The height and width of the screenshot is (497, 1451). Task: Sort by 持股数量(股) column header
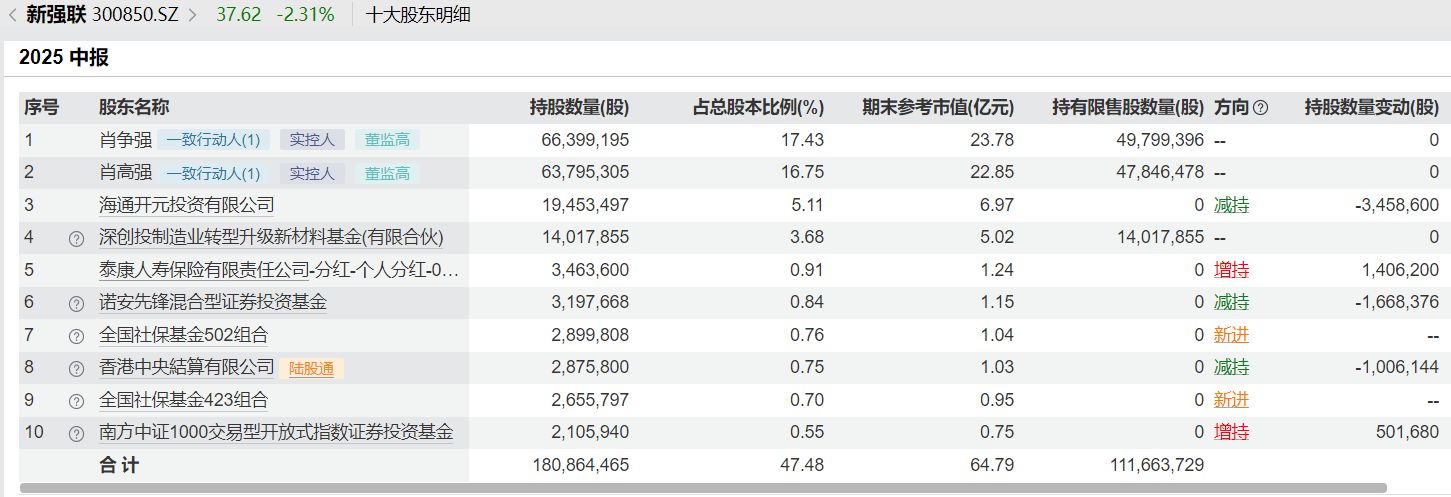coord(579,108)
